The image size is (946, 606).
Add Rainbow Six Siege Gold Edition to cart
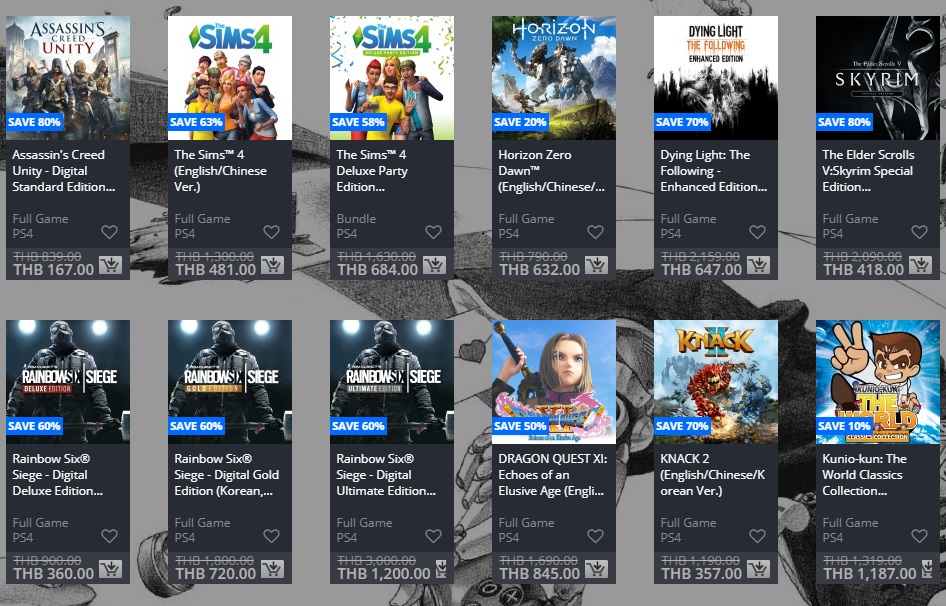[272, 569]
